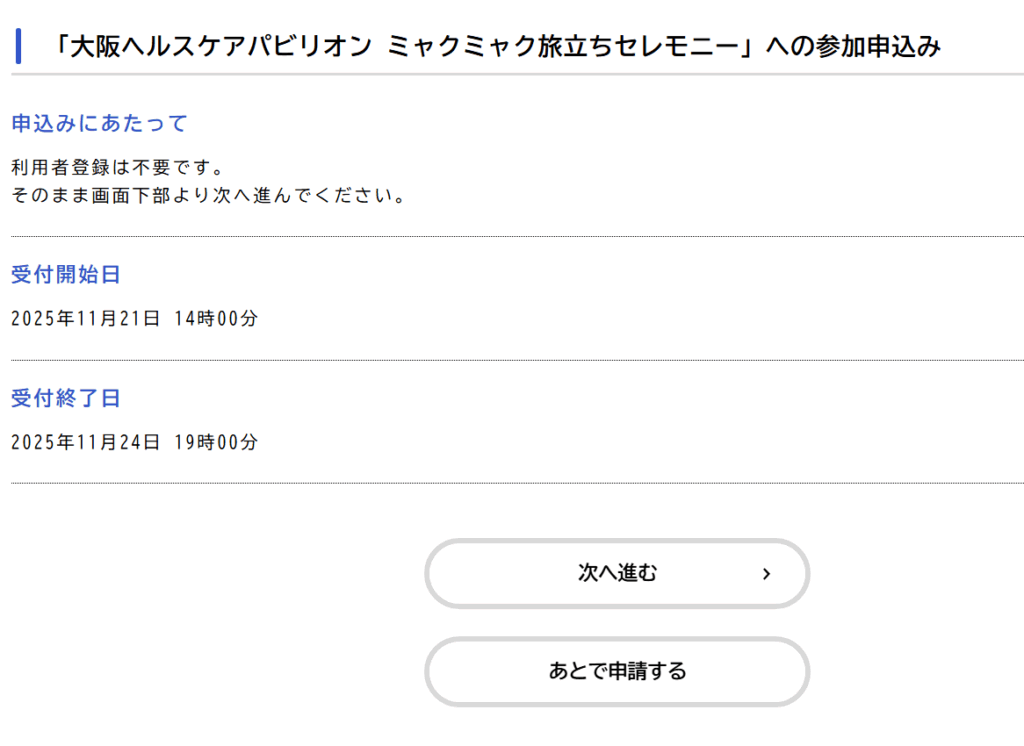Image resolution: width=1024 pixels, height=746 pixels.
Task: Select the 申込みにあたって heading
Action: [99, 124]
